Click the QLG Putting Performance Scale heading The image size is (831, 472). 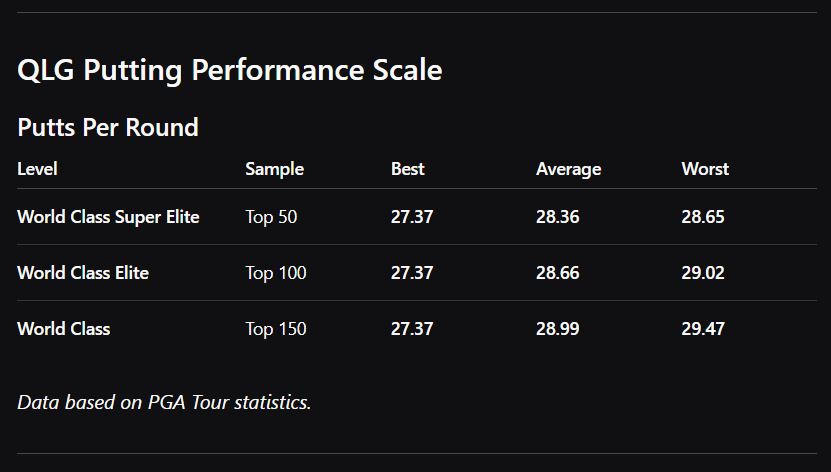tap(229, 70)
